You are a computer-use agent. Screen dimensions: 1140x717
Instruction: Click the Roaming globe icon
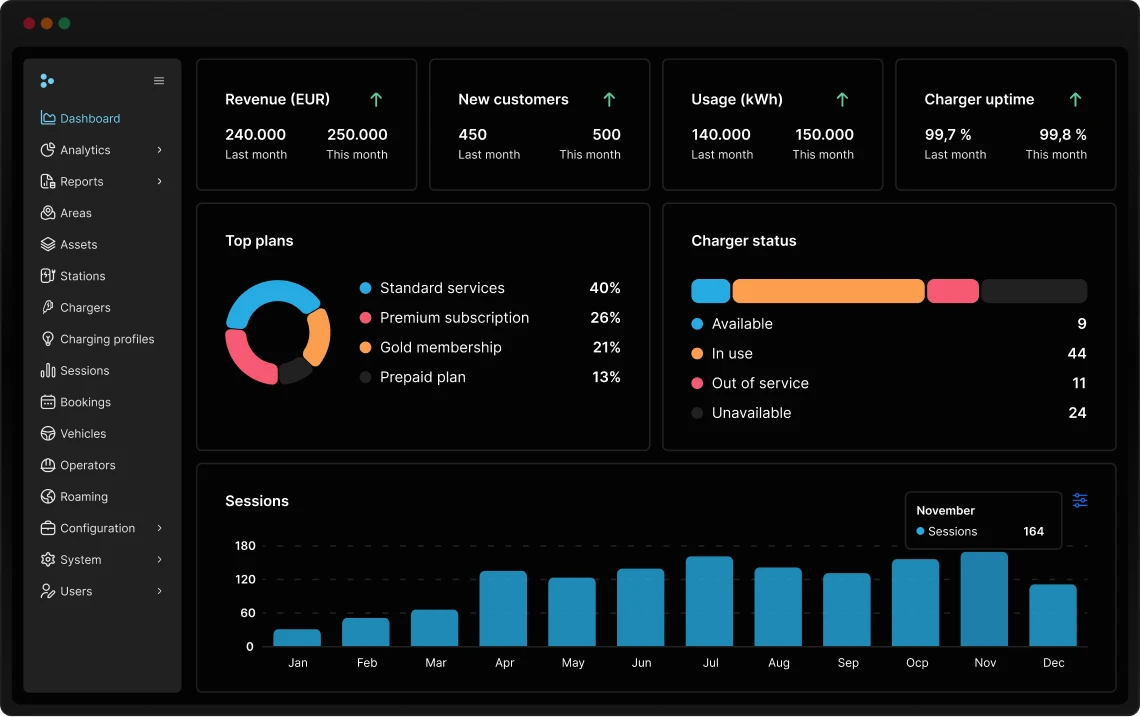click(x=48, y=497)
